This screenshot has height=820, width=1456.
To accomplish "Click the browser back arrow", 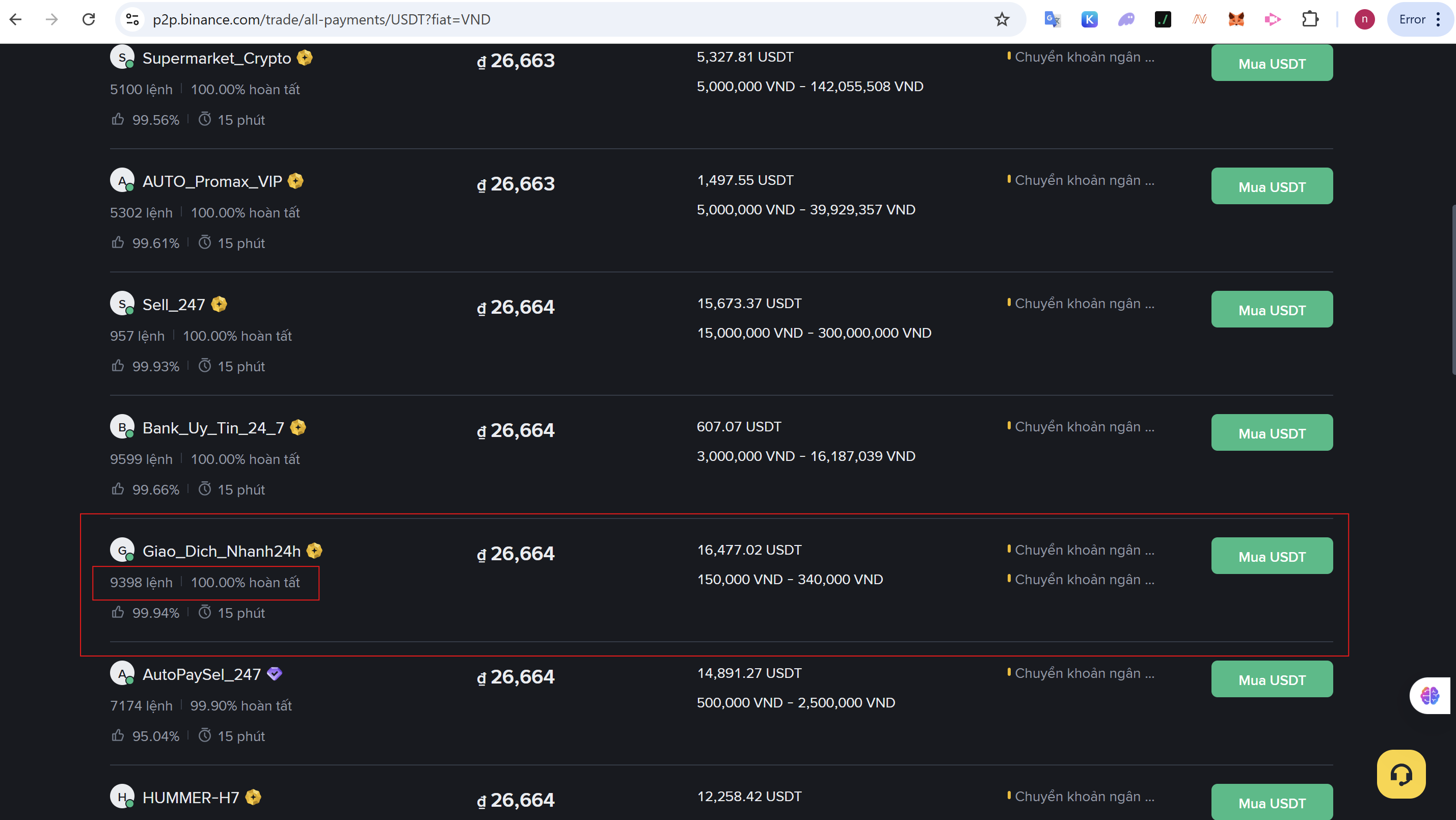I will 16,19.
